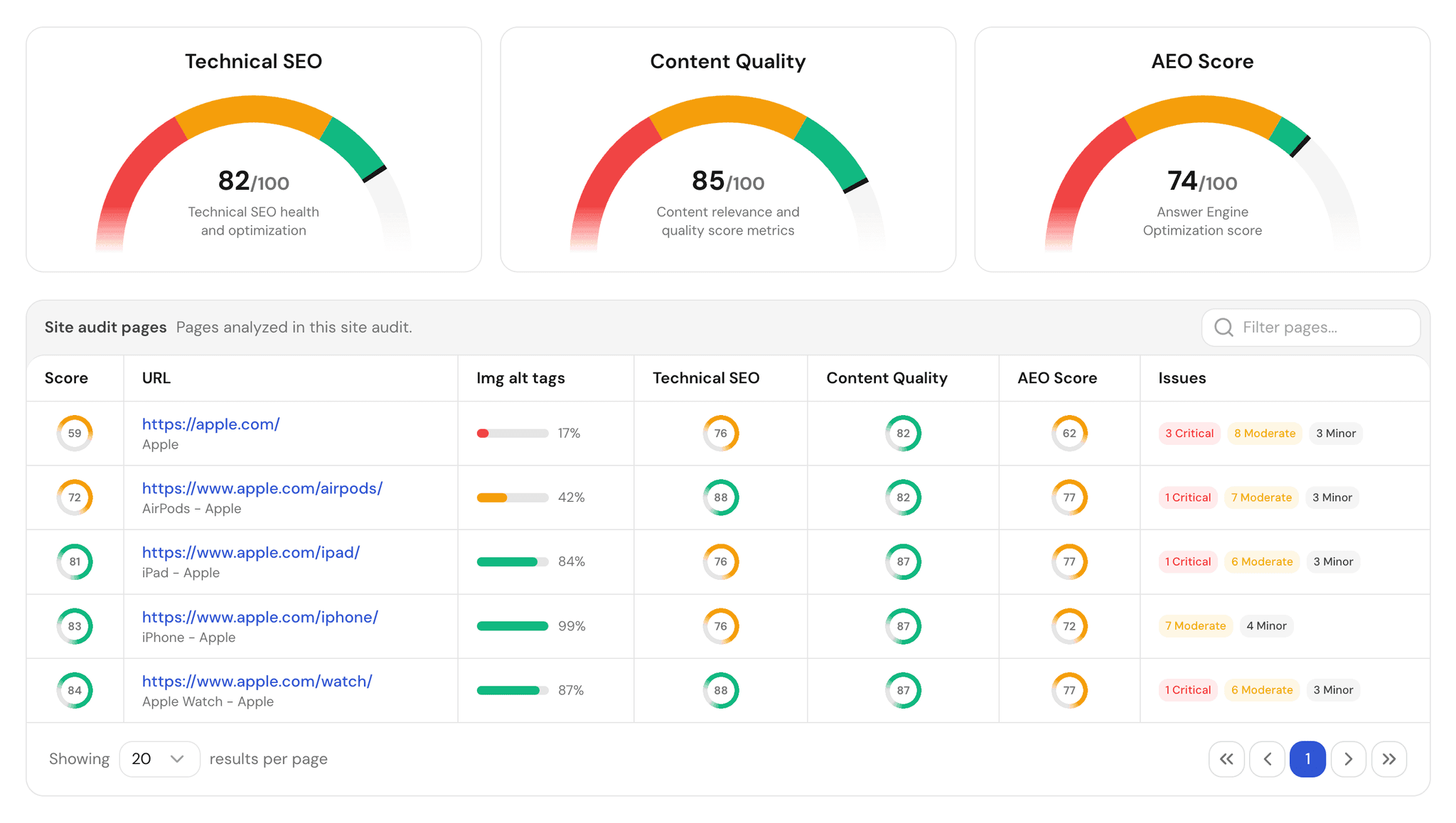Open the 20 results per page dropdown
The height and width of the screenshot is (823, 1456).
click(159, 759)
